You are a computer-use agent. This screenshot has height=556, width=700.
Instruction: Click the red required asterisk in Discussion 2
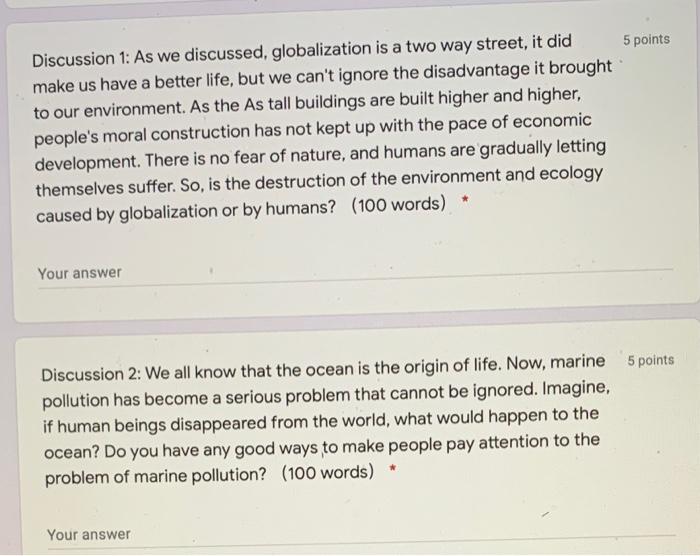[392, 468]
